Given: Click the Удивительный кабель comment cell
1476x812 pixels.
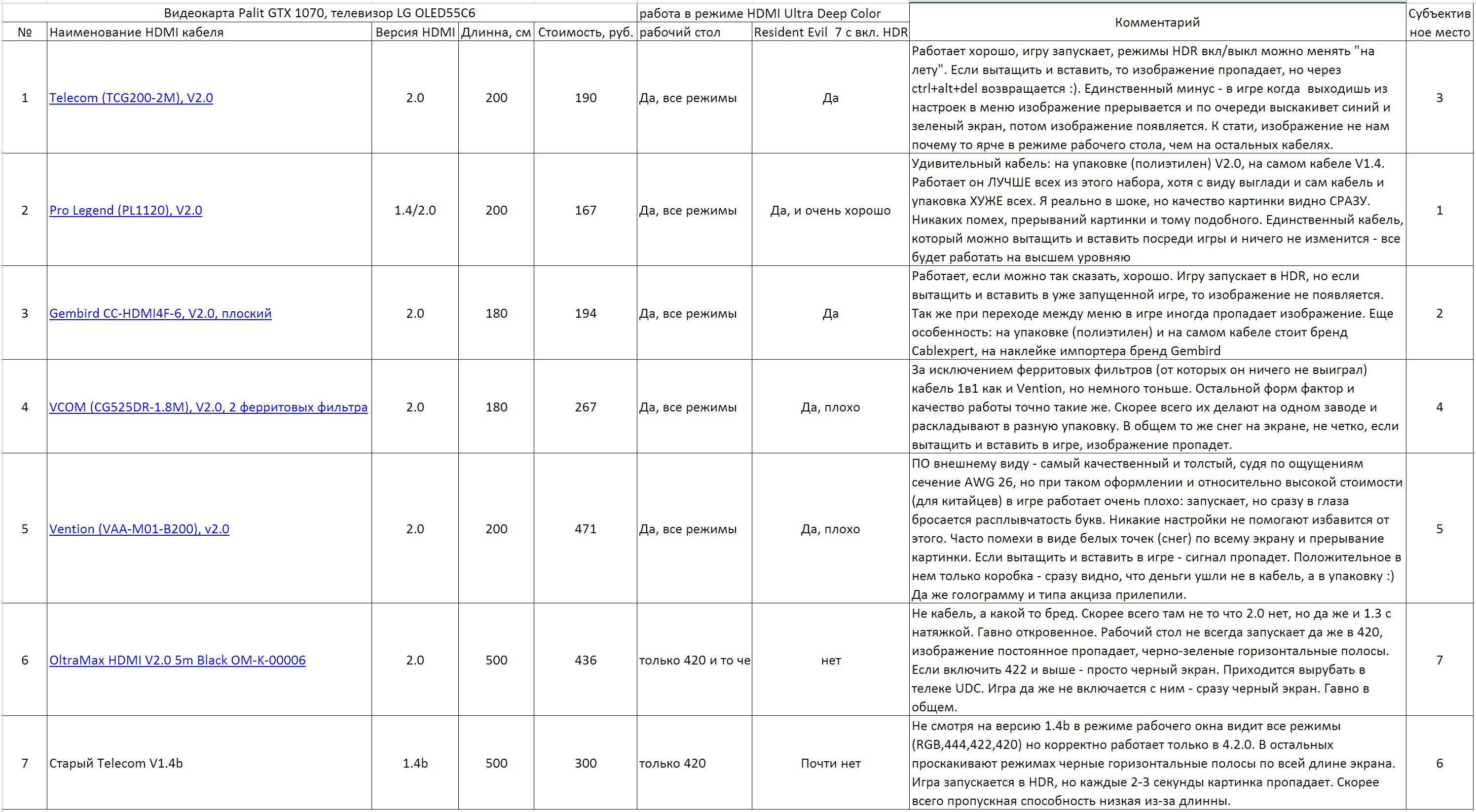Looking at the screenshot, I should (x=1157, y=210).
